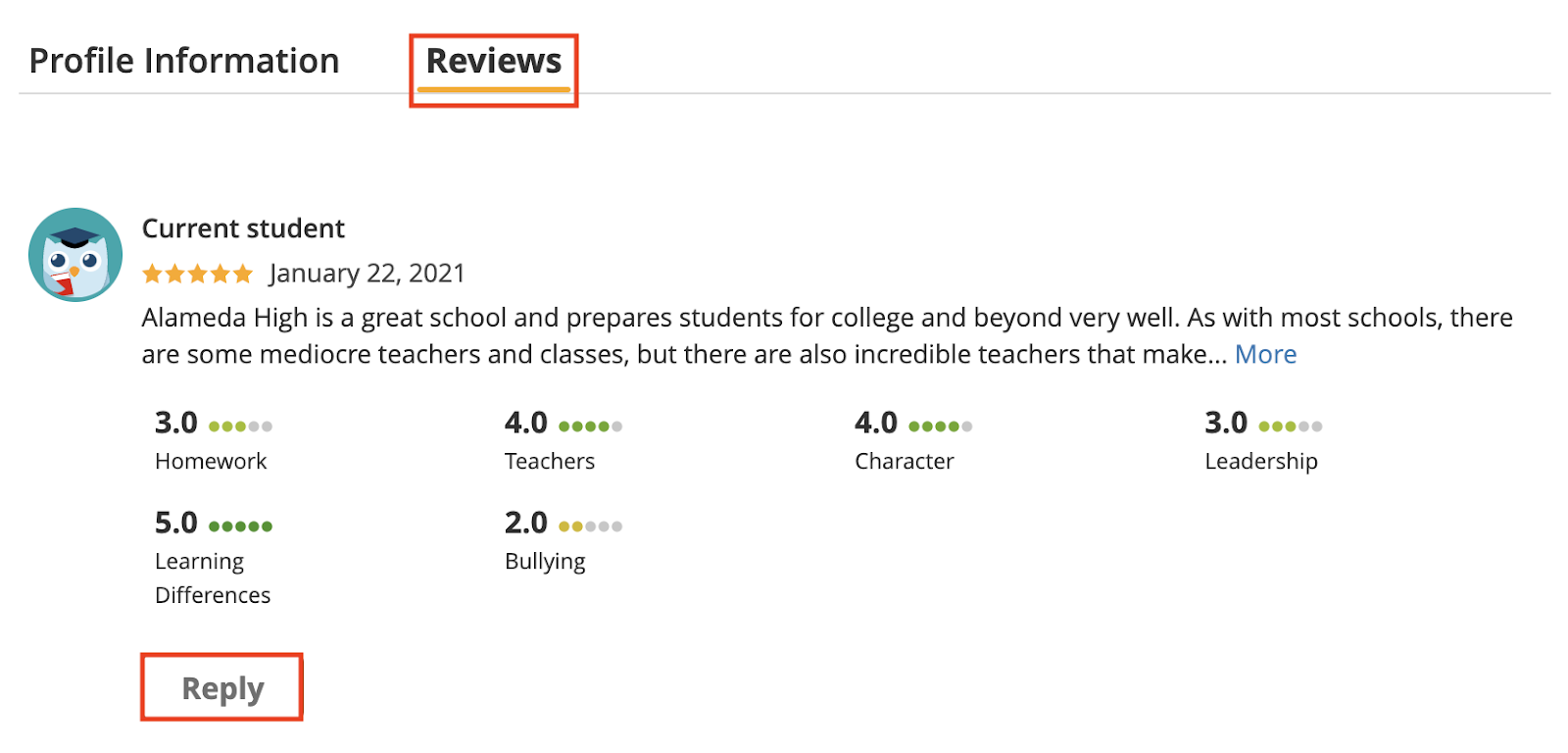Viewport: 1568px width, 753px height.
Task: Click the Bullying rating dots
Action: pos(591,526)
